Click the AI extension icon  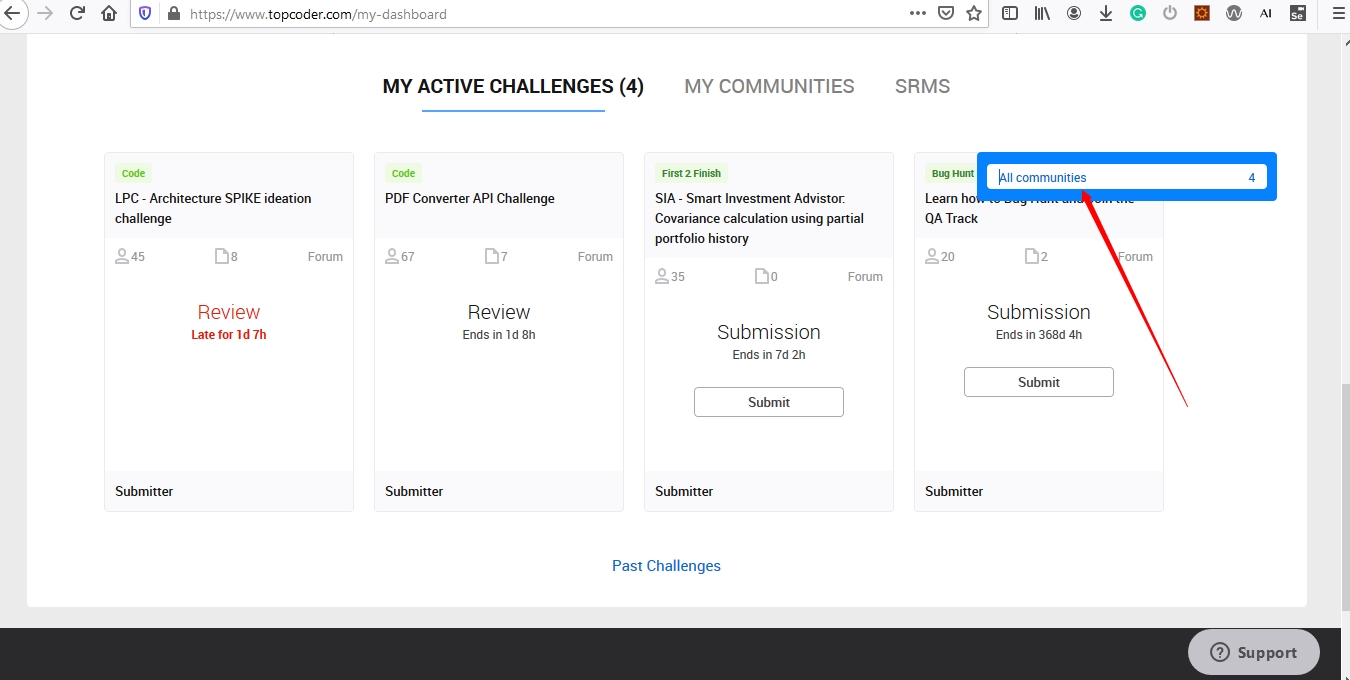(x=1266, y=14)
